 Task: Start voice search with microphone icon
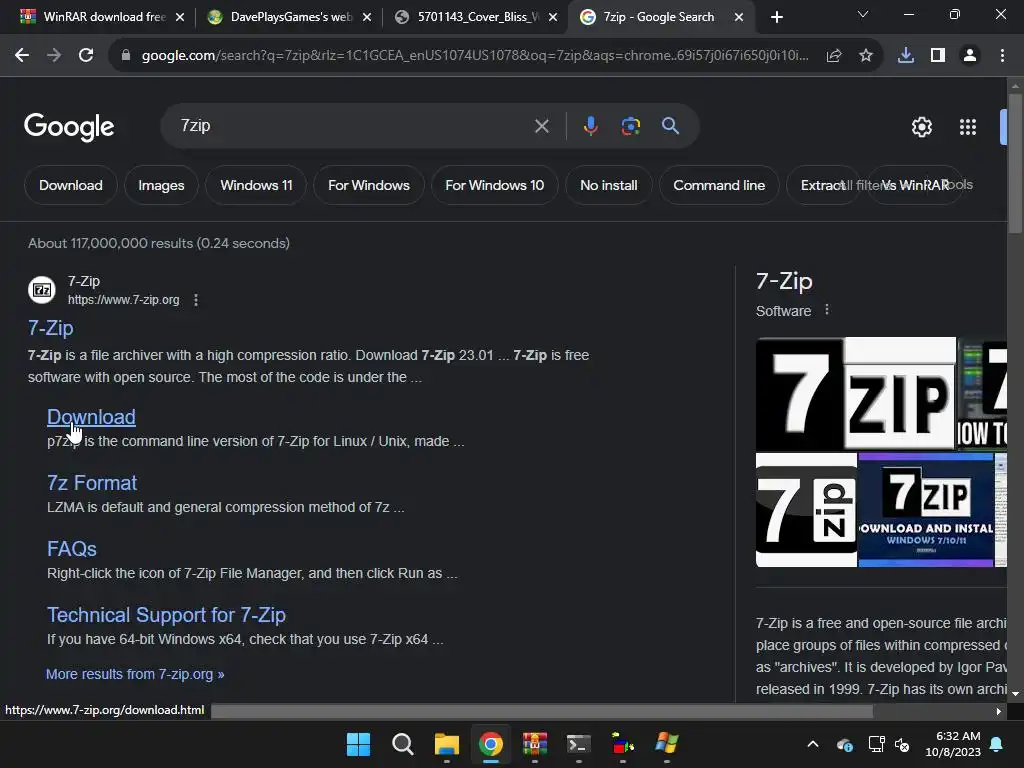590,126
